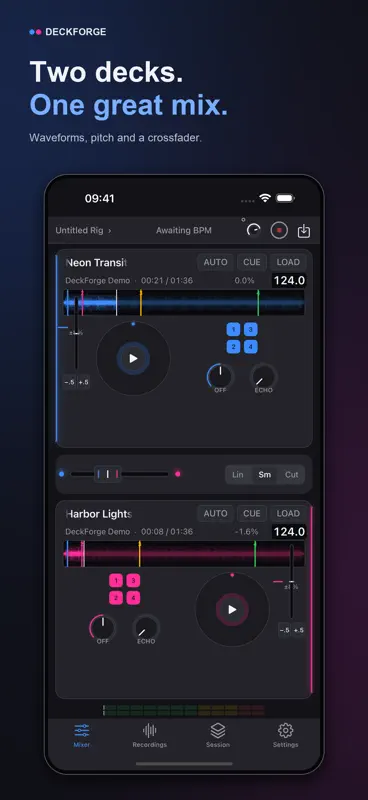Select the Cut crossfader curve
Screen dimensions: 368x800
click(291, 474)
